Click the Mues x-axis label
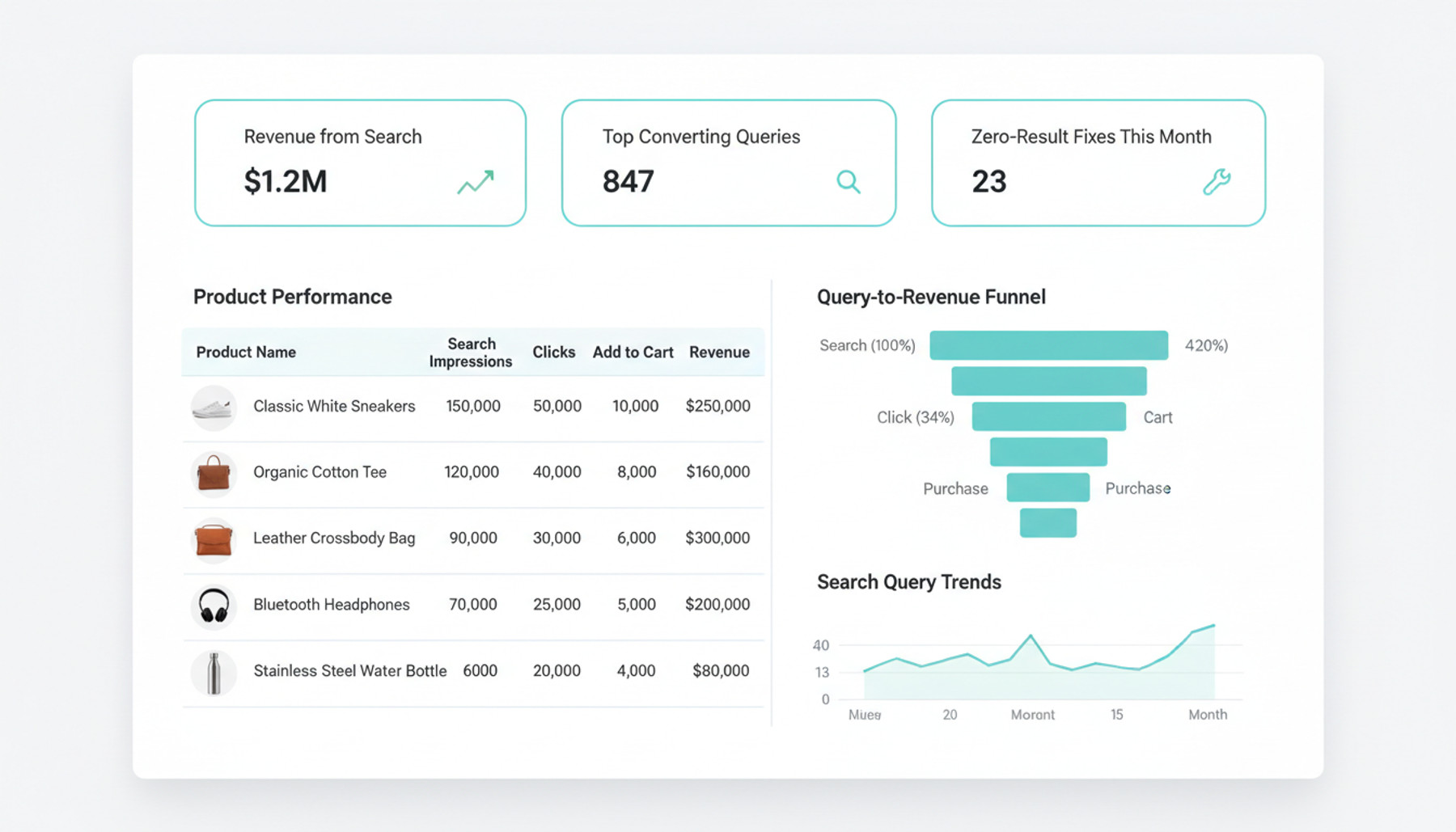Screen dimensions: 1456x832 point(865,715)
